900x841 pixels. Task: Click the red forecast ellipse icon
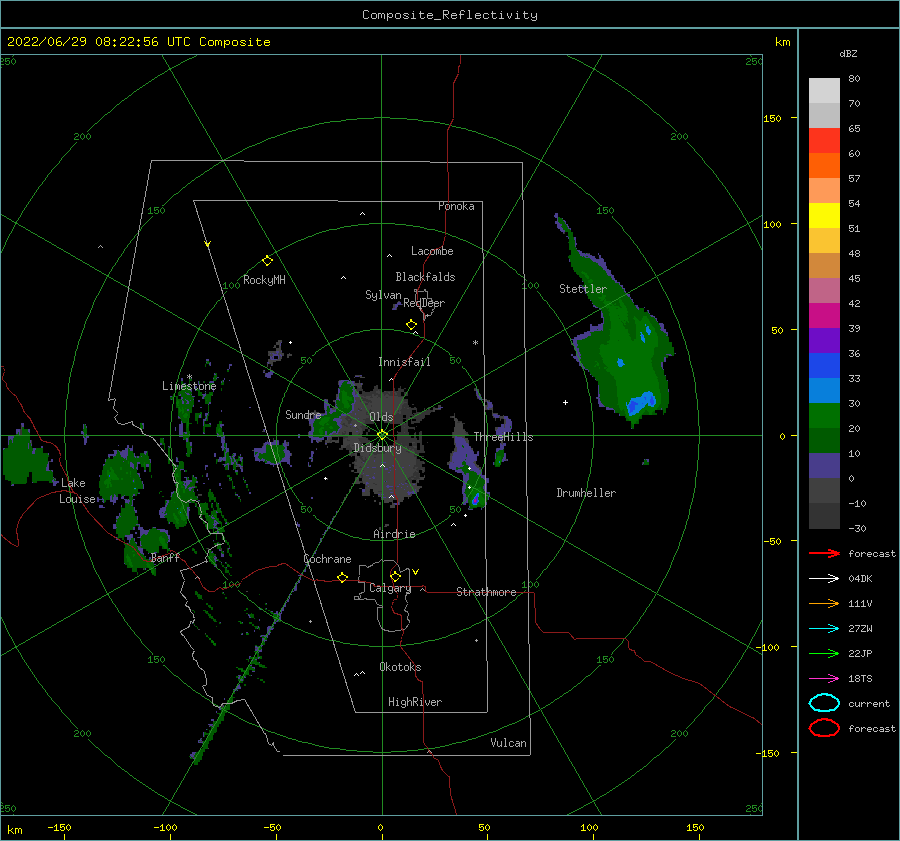point(824,728)
